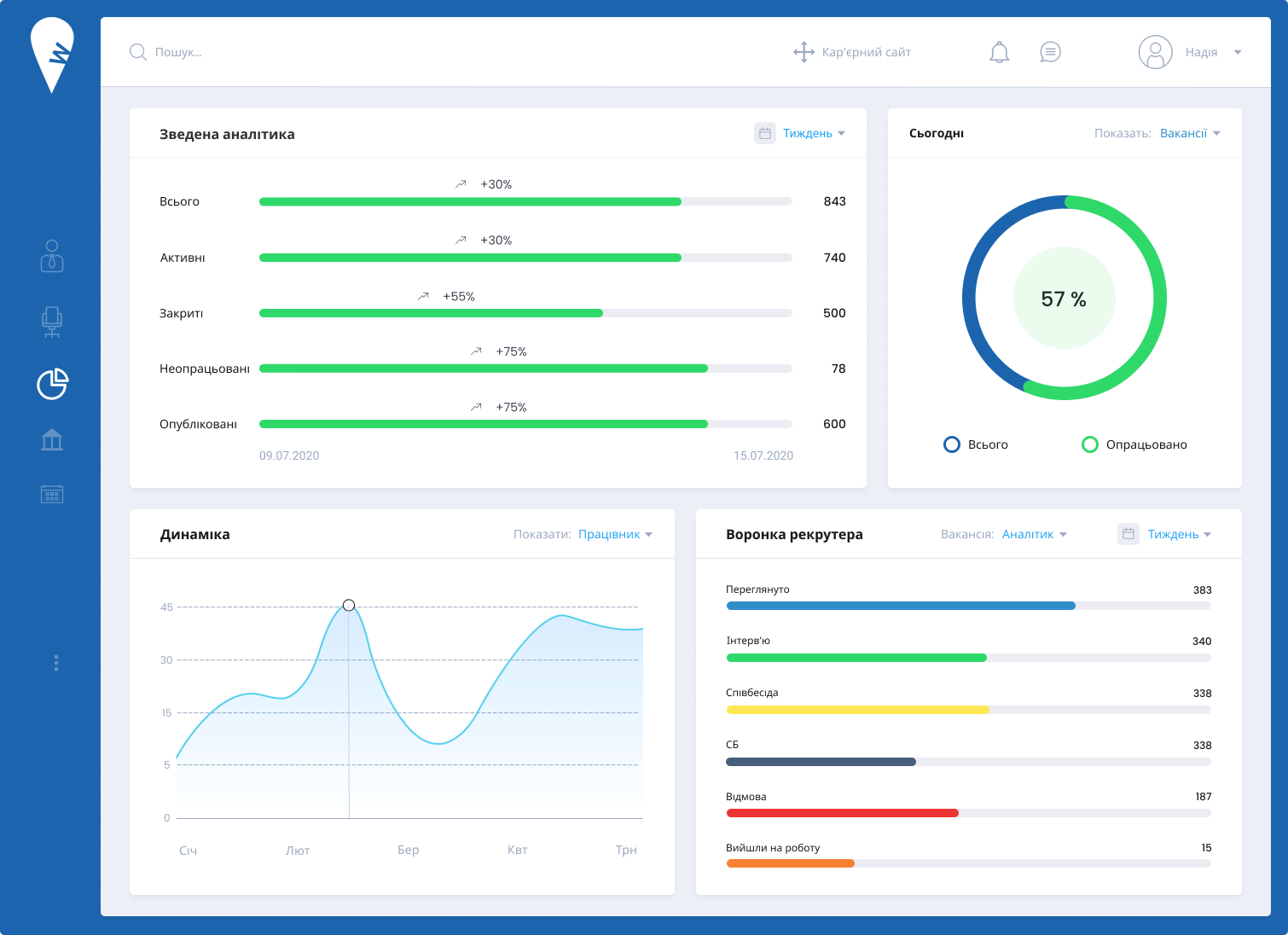The image size is (1288, 935).
Task: Open notifications bell icon
Action: pos(999,52)
